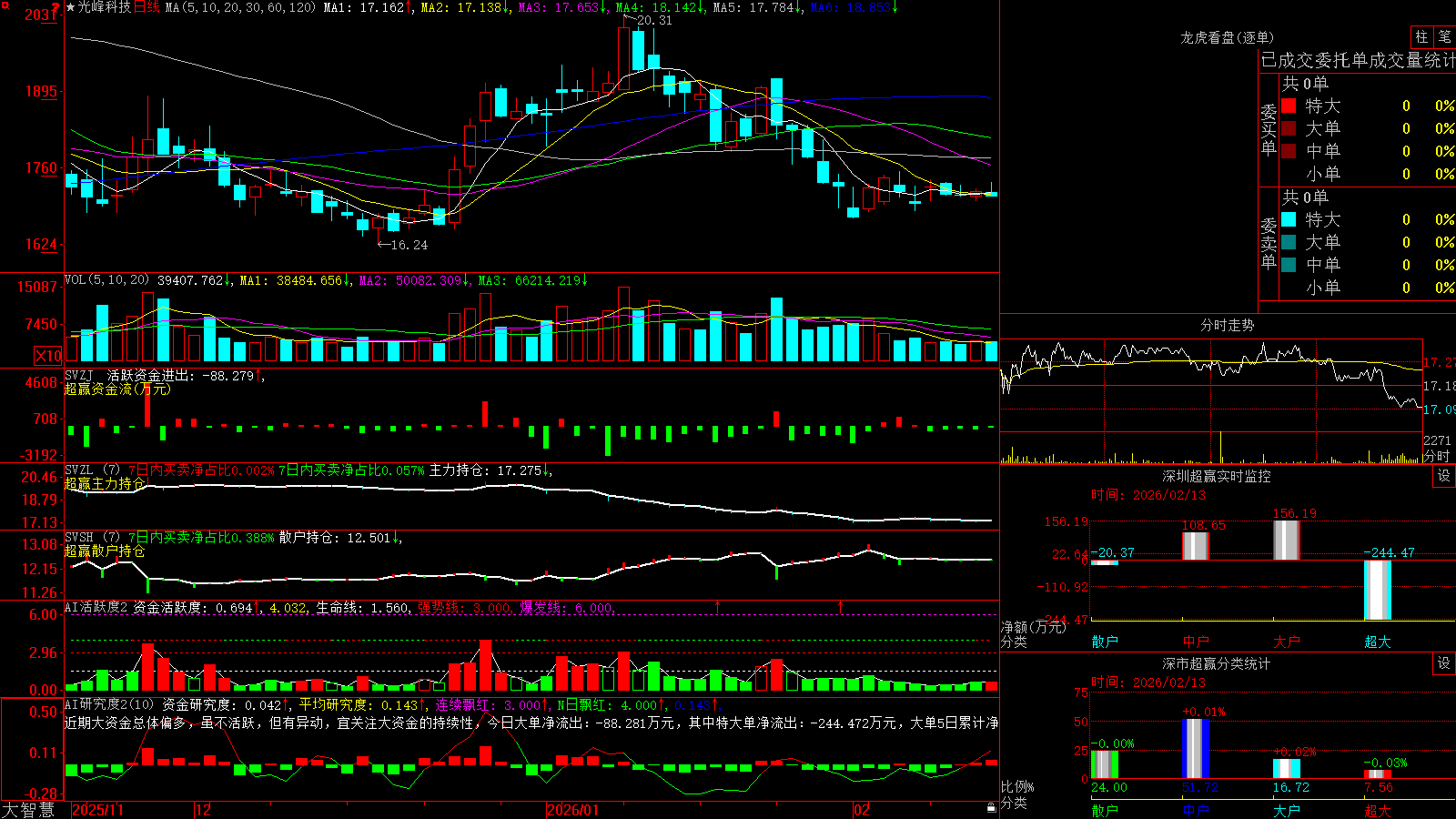The width and height of the screenshot is (1456, 819).
Task: Click the lock icon at the timeline's right end
Action: 991,808
